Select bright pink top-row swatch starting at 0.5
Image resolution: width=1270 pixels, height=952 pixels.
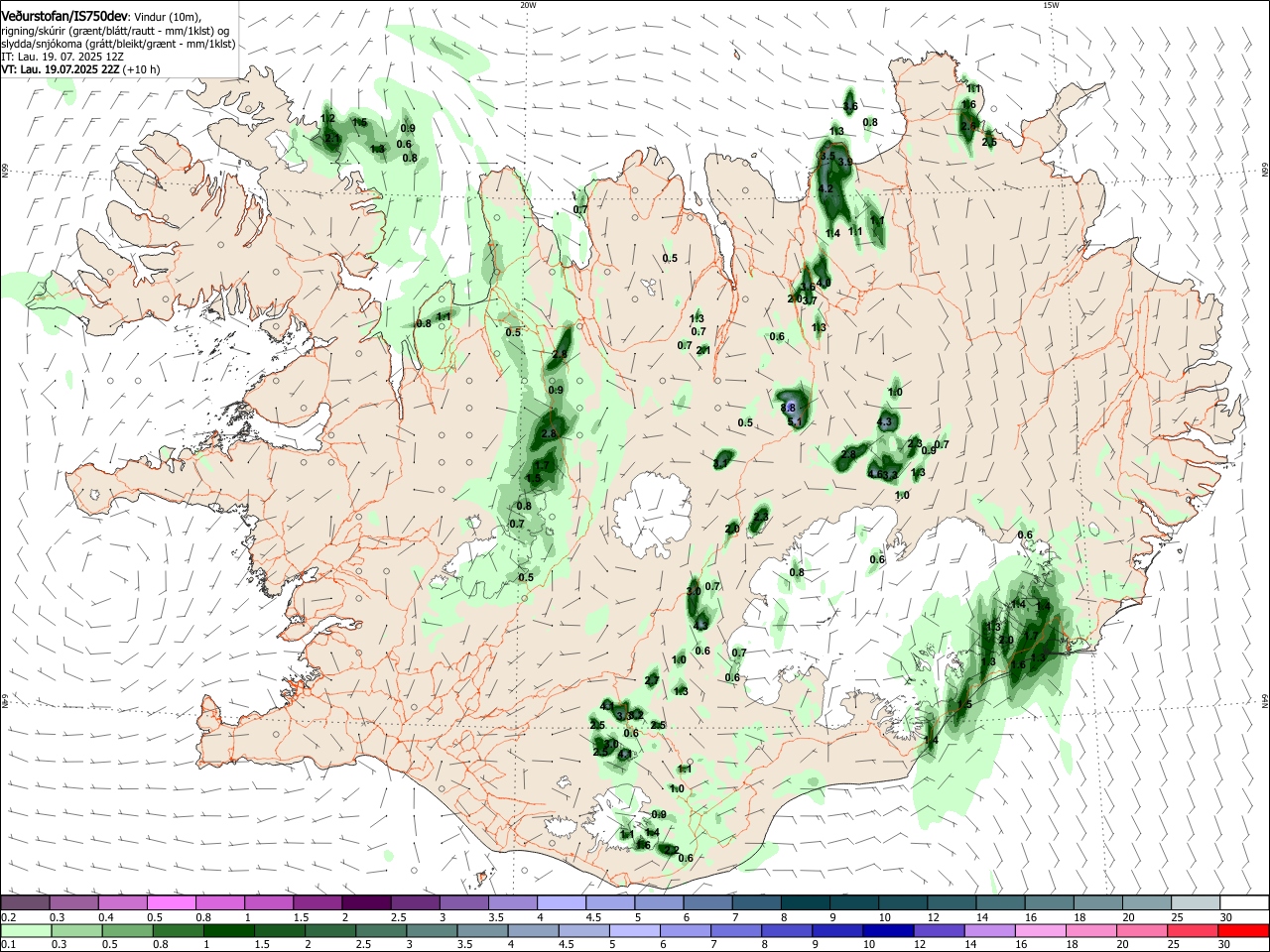[171, 902]
